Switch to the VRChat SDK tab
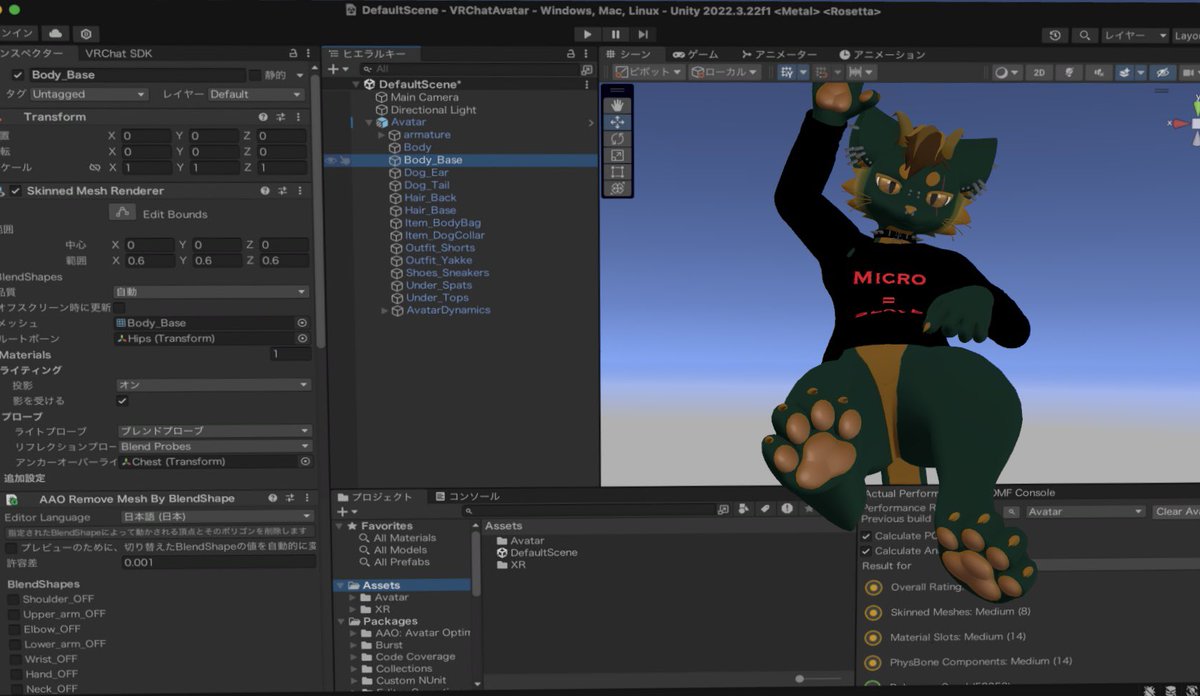 coord(118,53)
